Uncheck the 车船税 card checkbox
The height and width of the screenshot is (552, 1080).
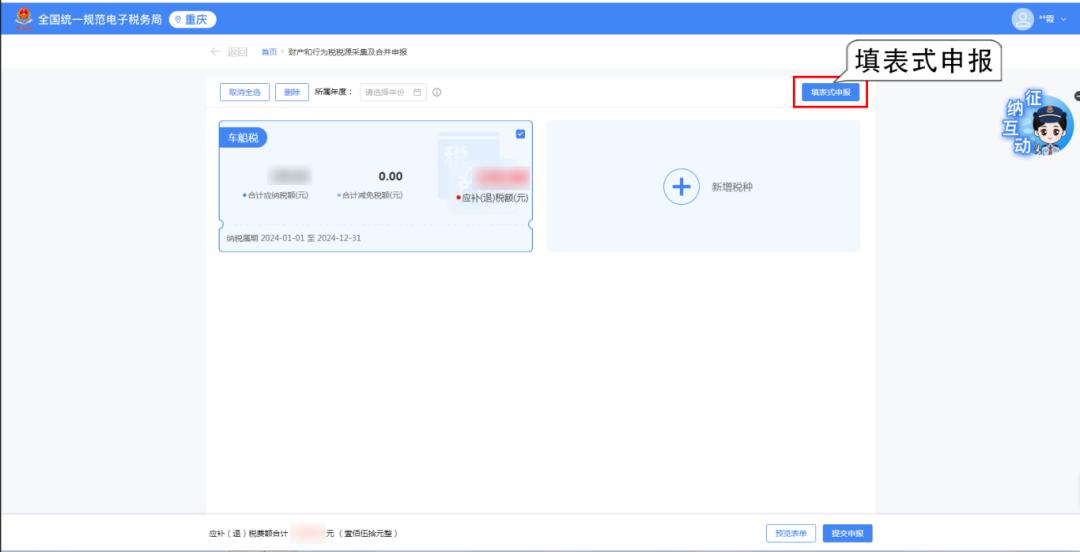[x=520, y=134]
